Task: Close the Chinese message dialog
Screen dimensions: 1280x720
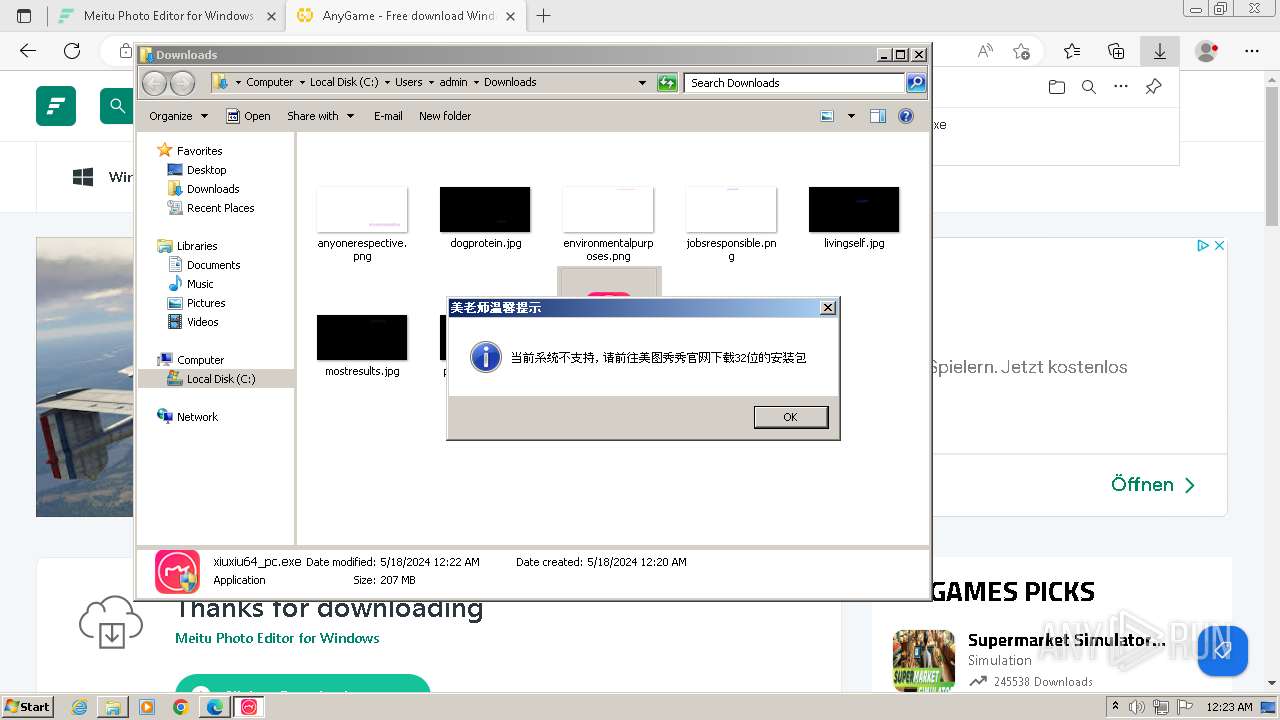Action: pyautogui.click(x=827, y=308)
